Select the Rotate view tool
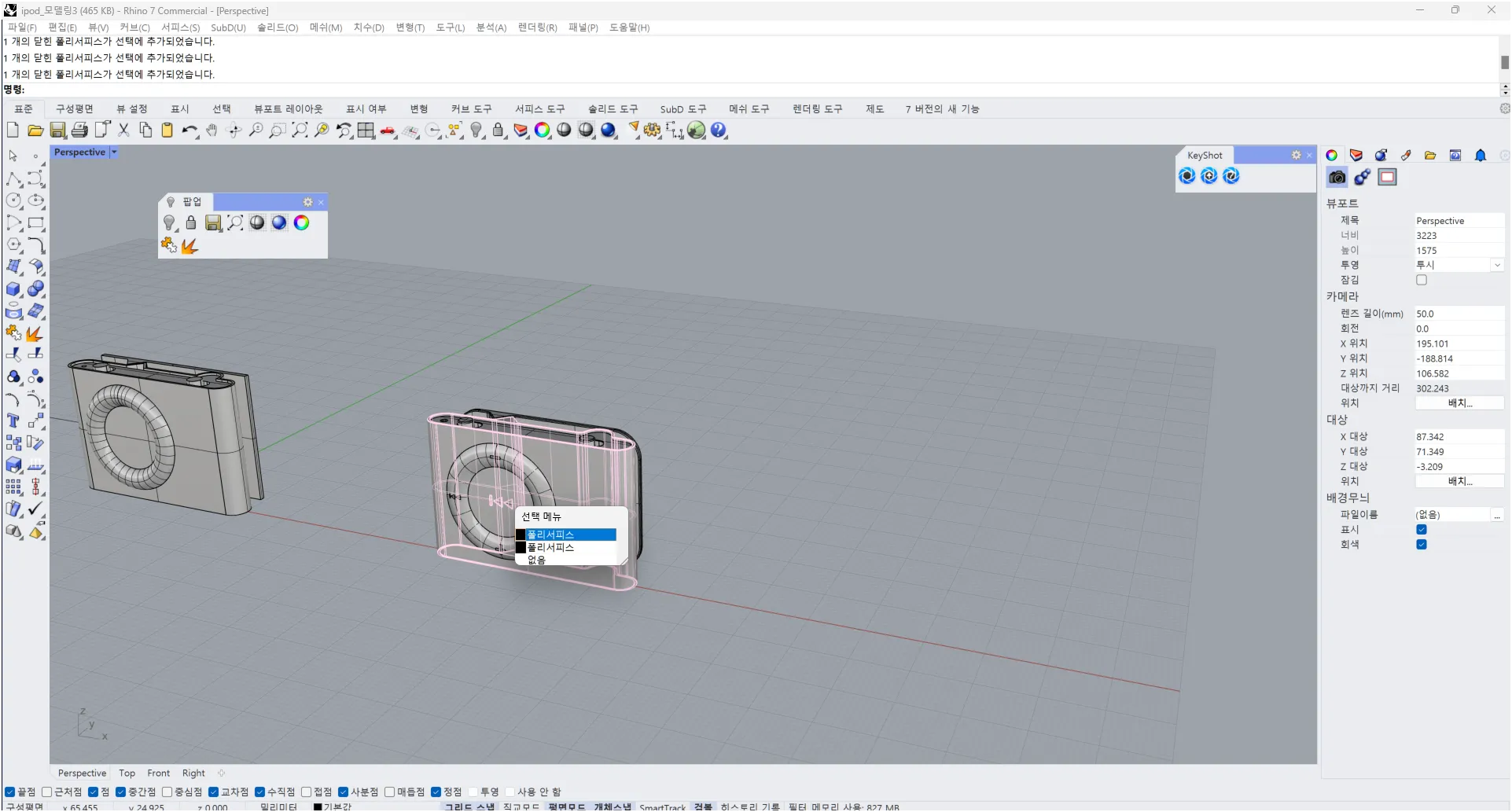Viewport: 1512px width, 812px height. point(234,130)
